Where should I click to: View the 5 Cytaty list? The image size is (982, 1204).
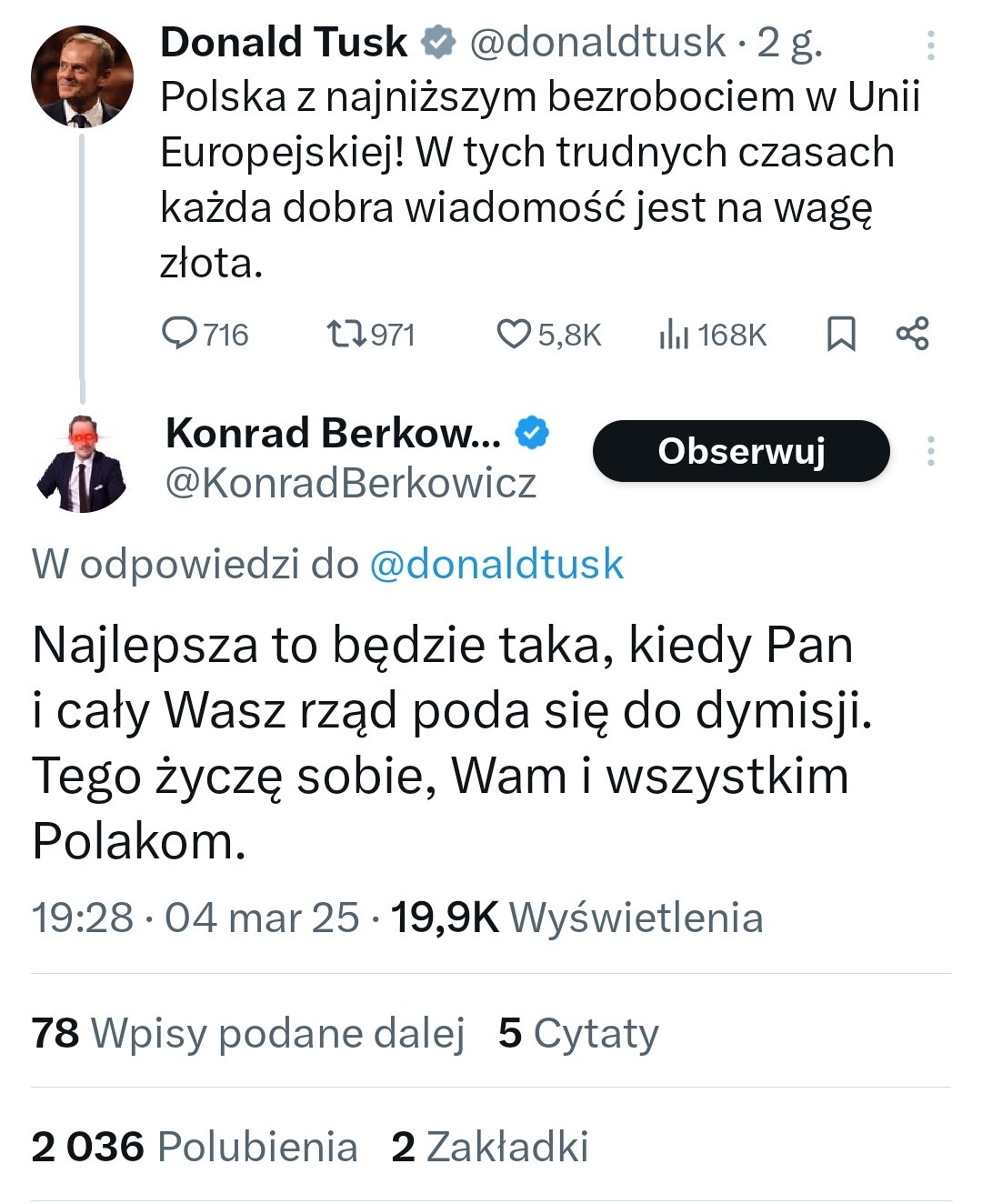click(578, 1033)
